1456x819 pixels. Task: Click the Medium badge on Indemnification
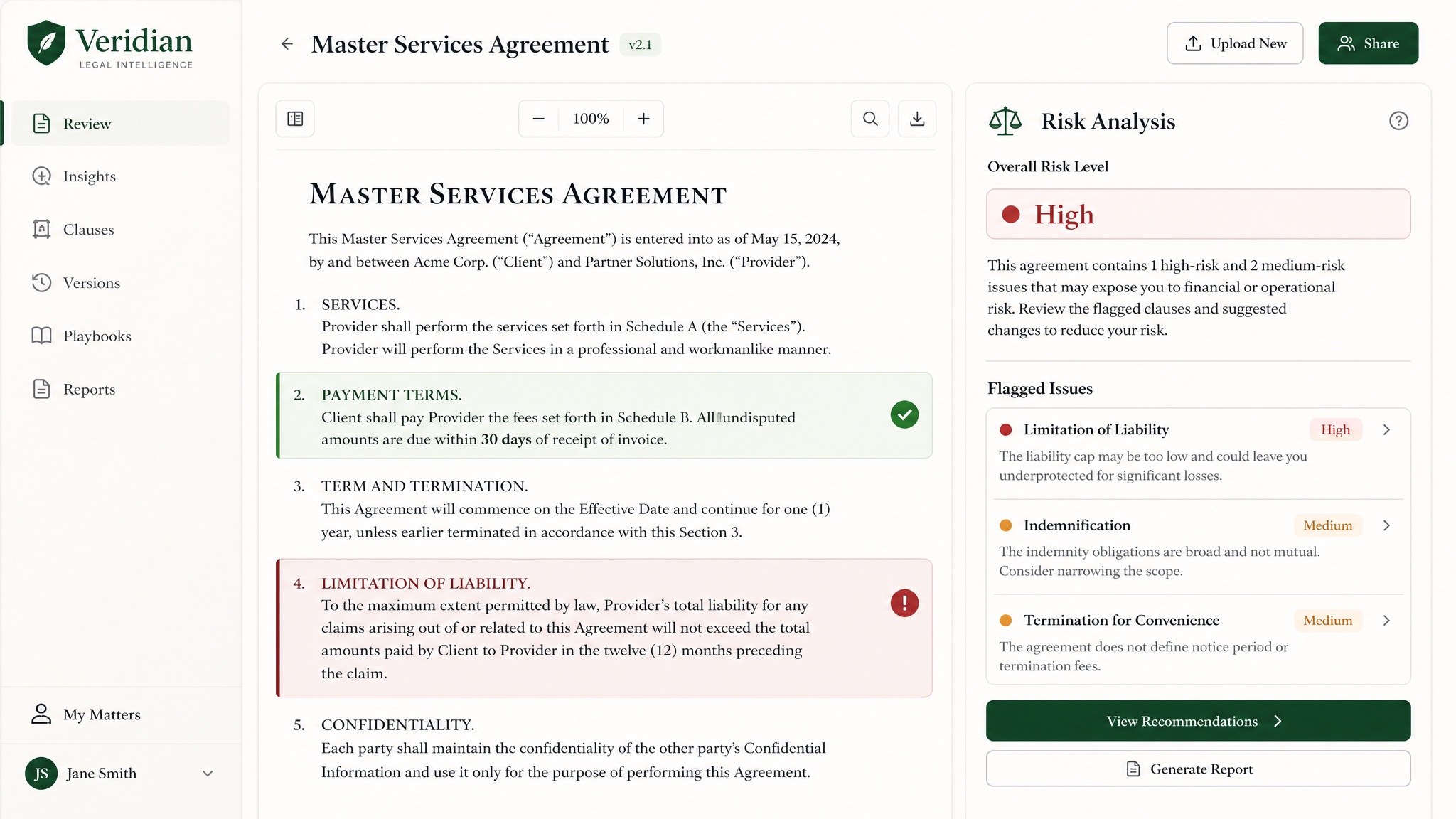point(1327,525)
